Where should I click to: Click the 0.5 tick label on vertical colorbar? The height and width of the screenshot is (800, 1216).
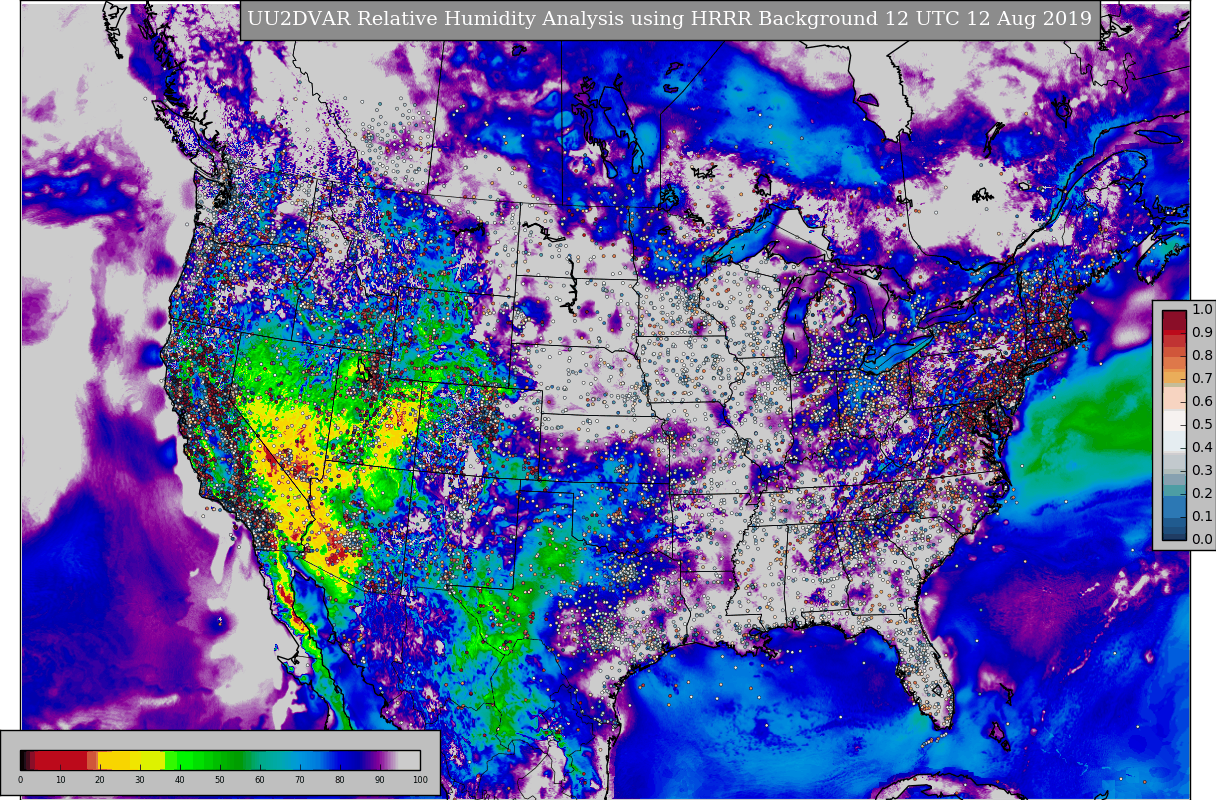[1202, 425]
